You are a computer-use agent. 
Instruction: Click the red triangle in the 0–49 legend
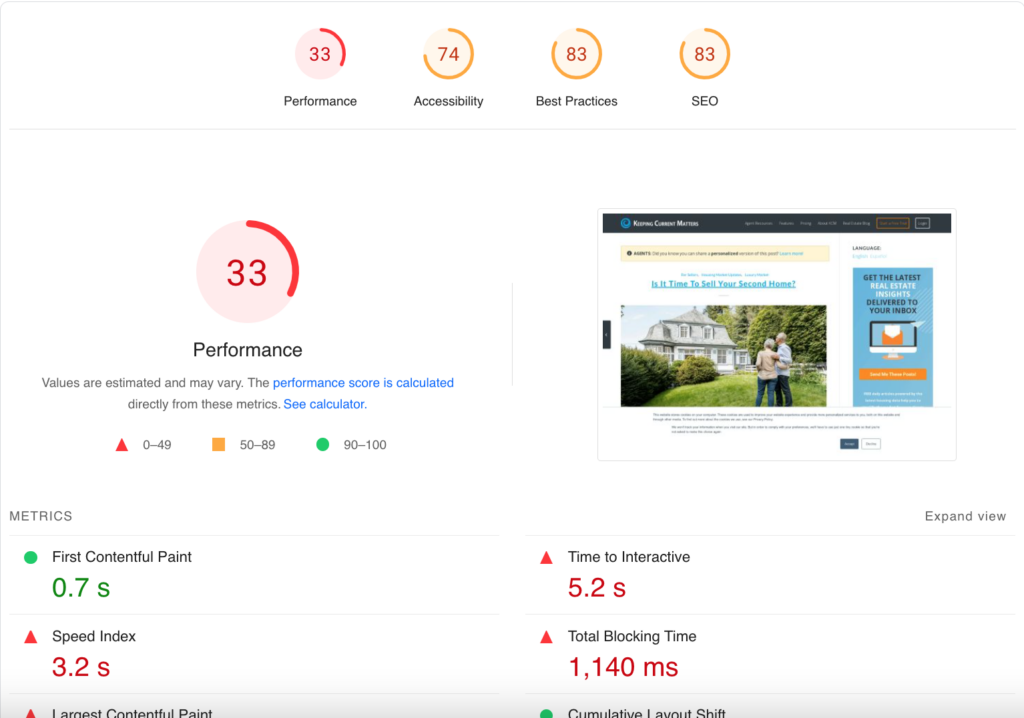pos(124,444)
